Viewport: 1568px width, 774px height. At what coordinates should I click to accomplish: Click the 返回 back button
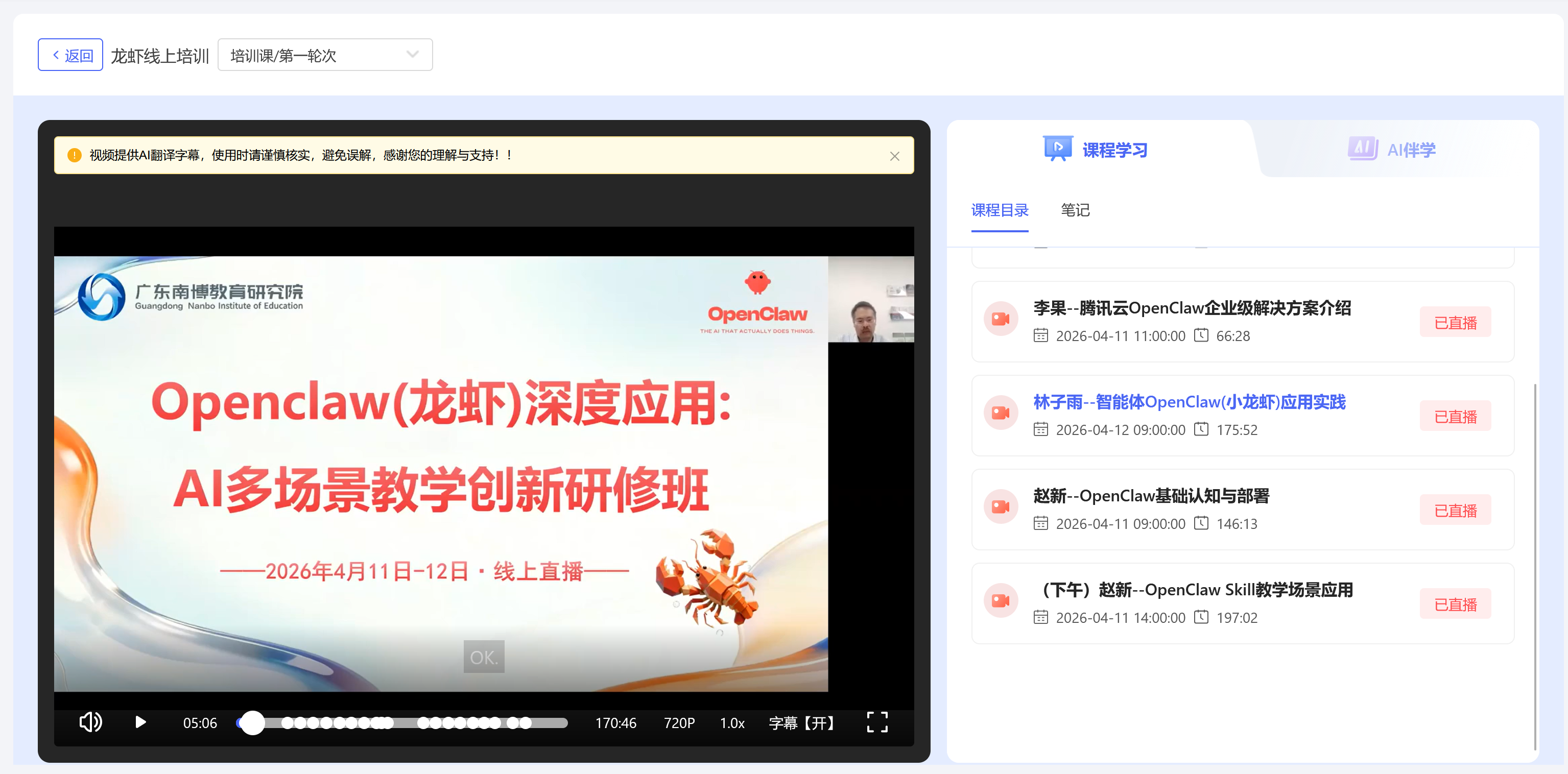tap(70, 55)
